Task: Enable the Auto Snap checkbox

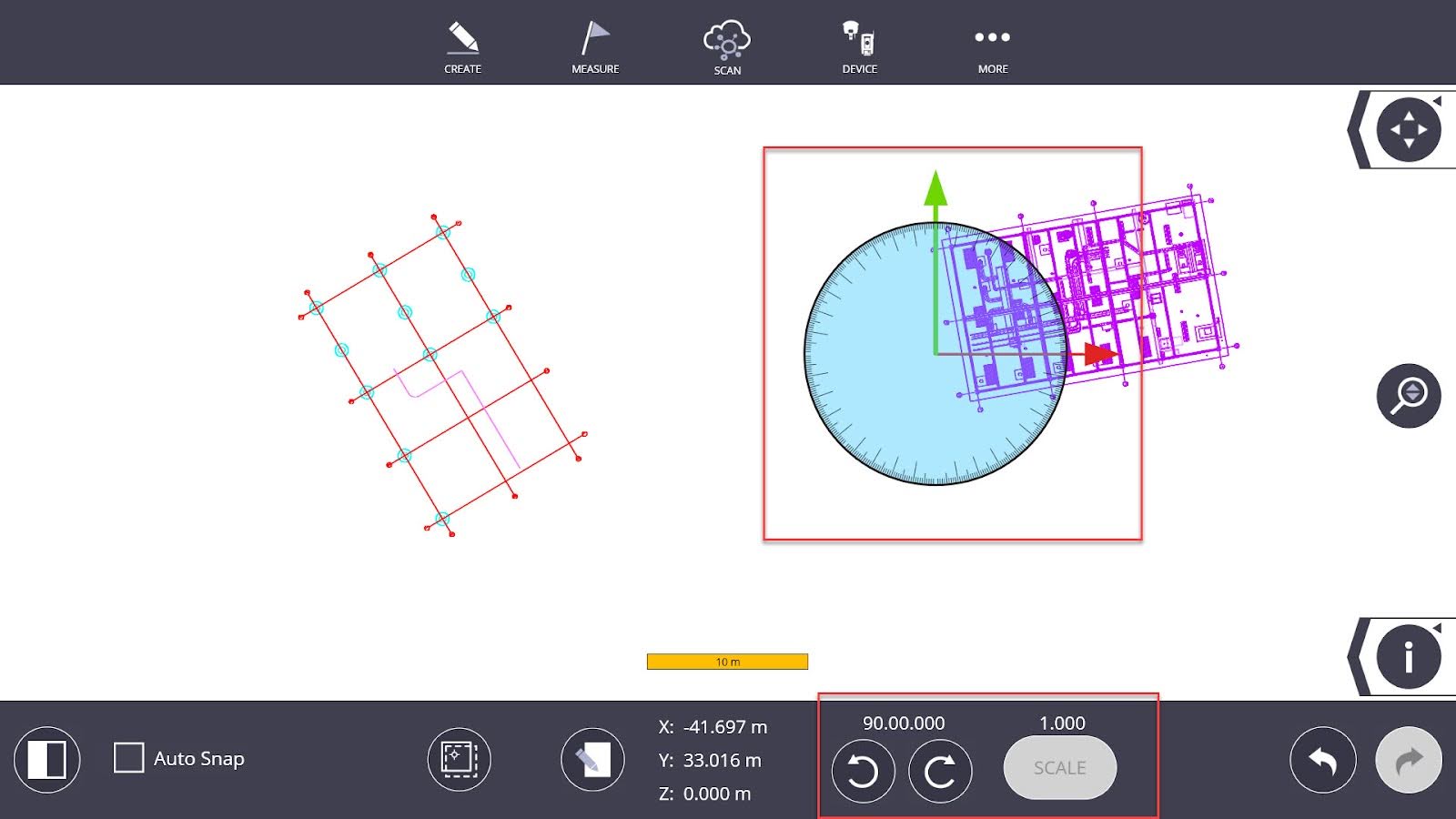Action: (129, 758)
